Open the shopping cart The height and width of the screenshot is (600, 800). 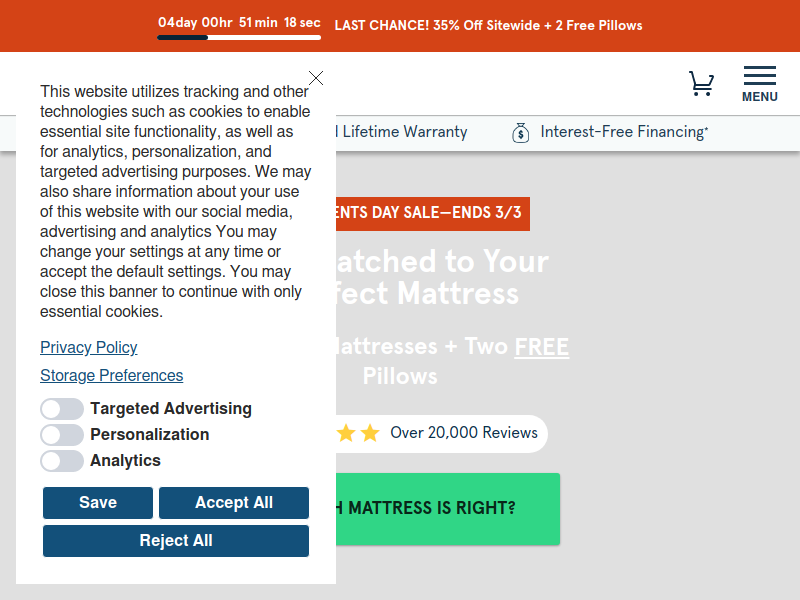click(701, 83)
